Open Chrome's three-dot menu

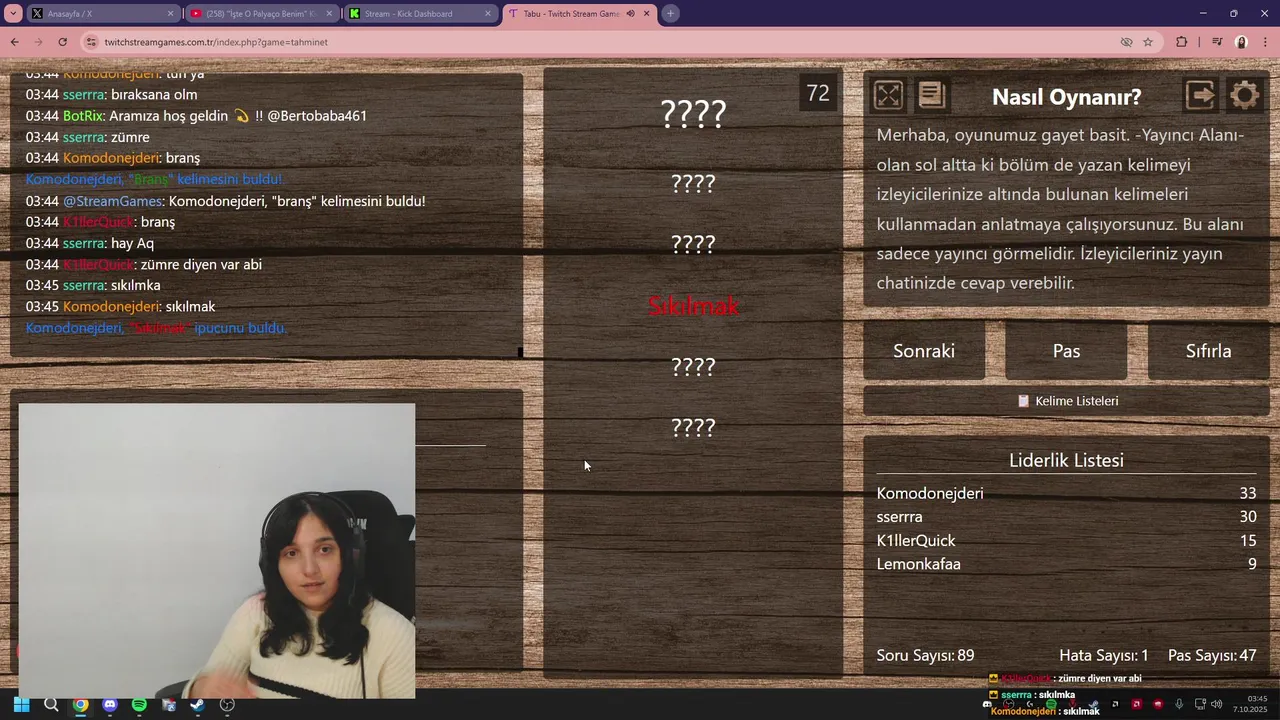click(x=1264, y=42)
